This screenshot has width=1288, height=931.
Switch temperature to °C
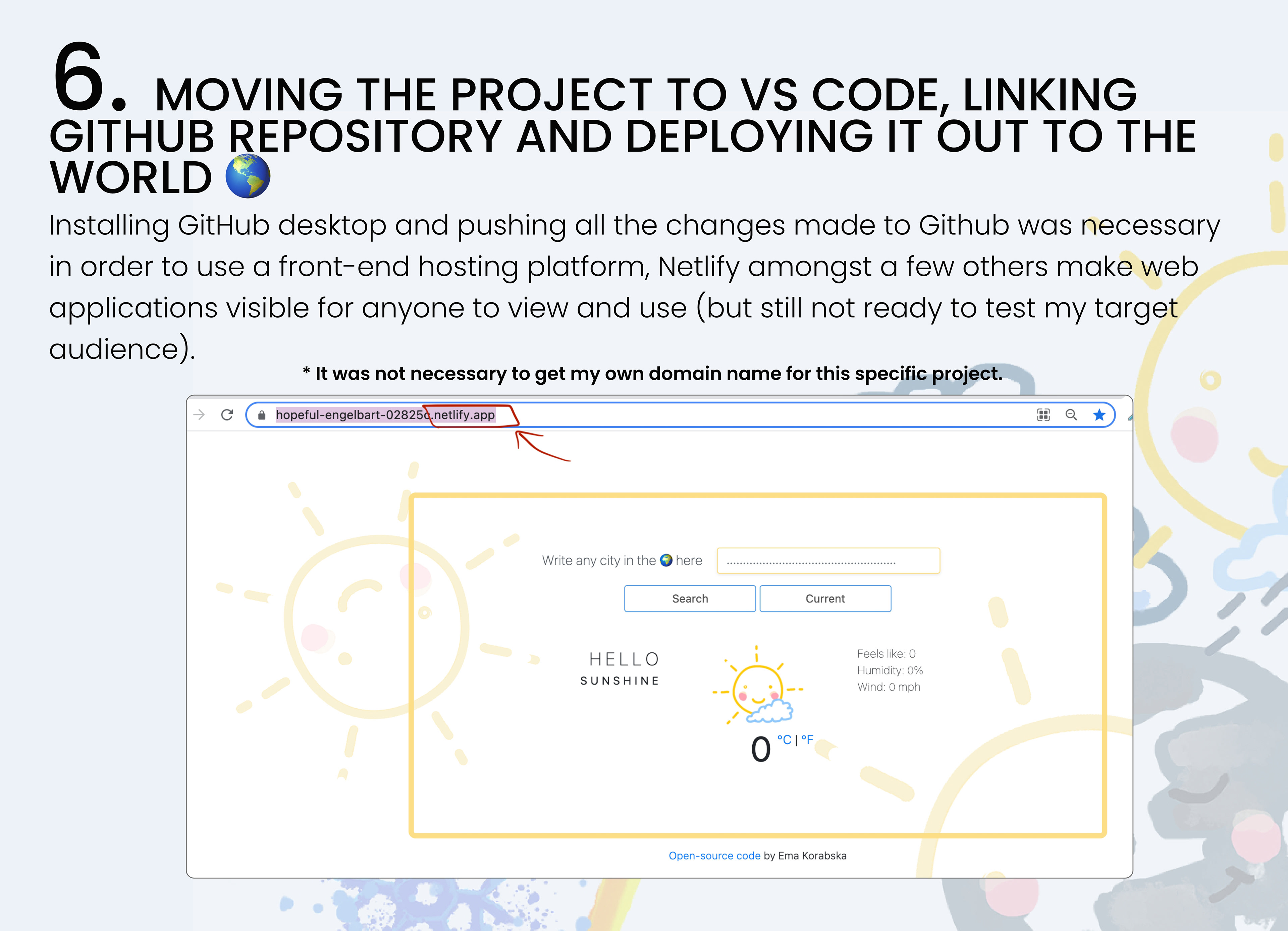pos(784,740)
